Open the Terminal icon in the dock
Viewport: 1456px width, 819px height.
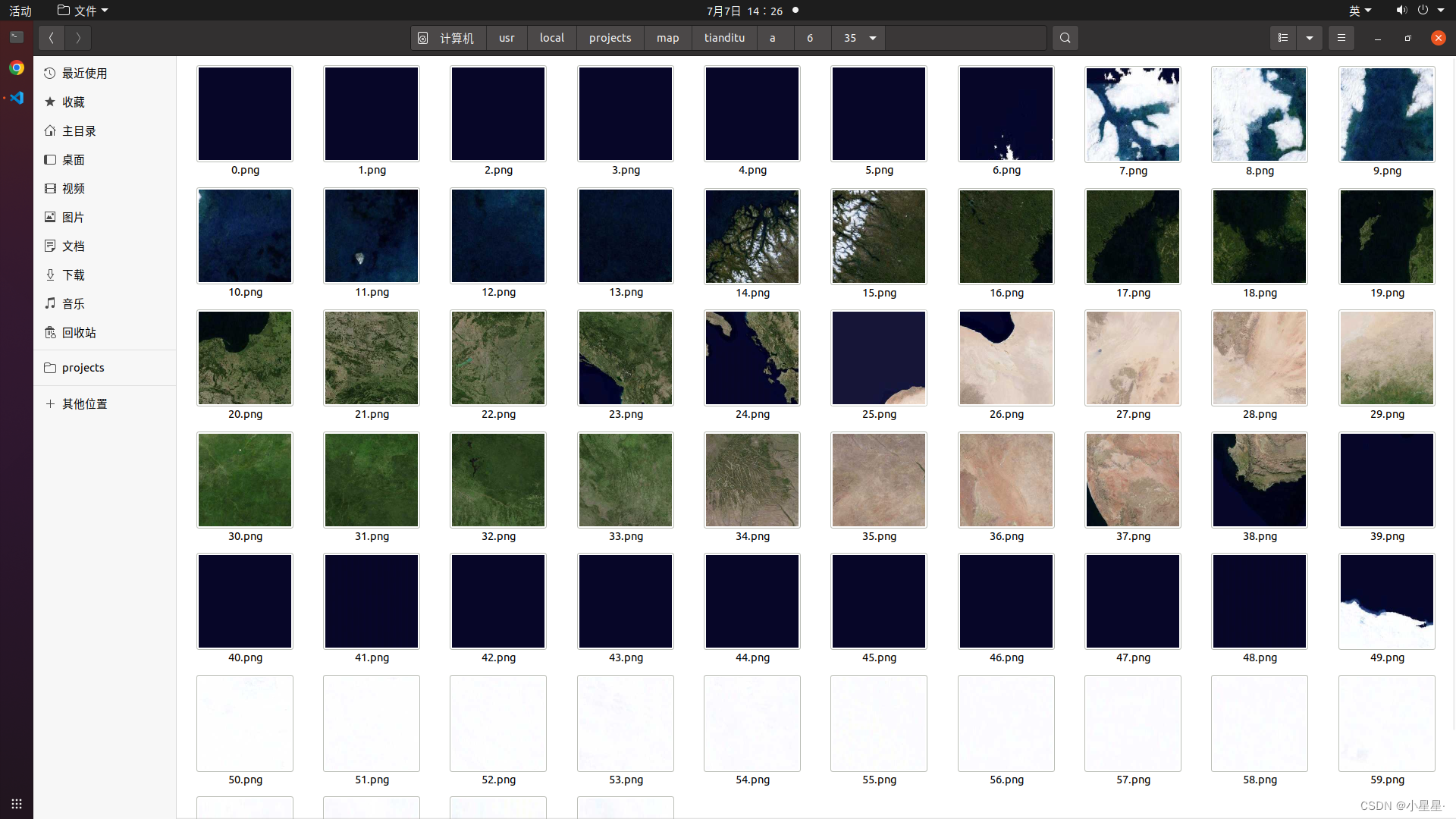click(x=17, y=37)
